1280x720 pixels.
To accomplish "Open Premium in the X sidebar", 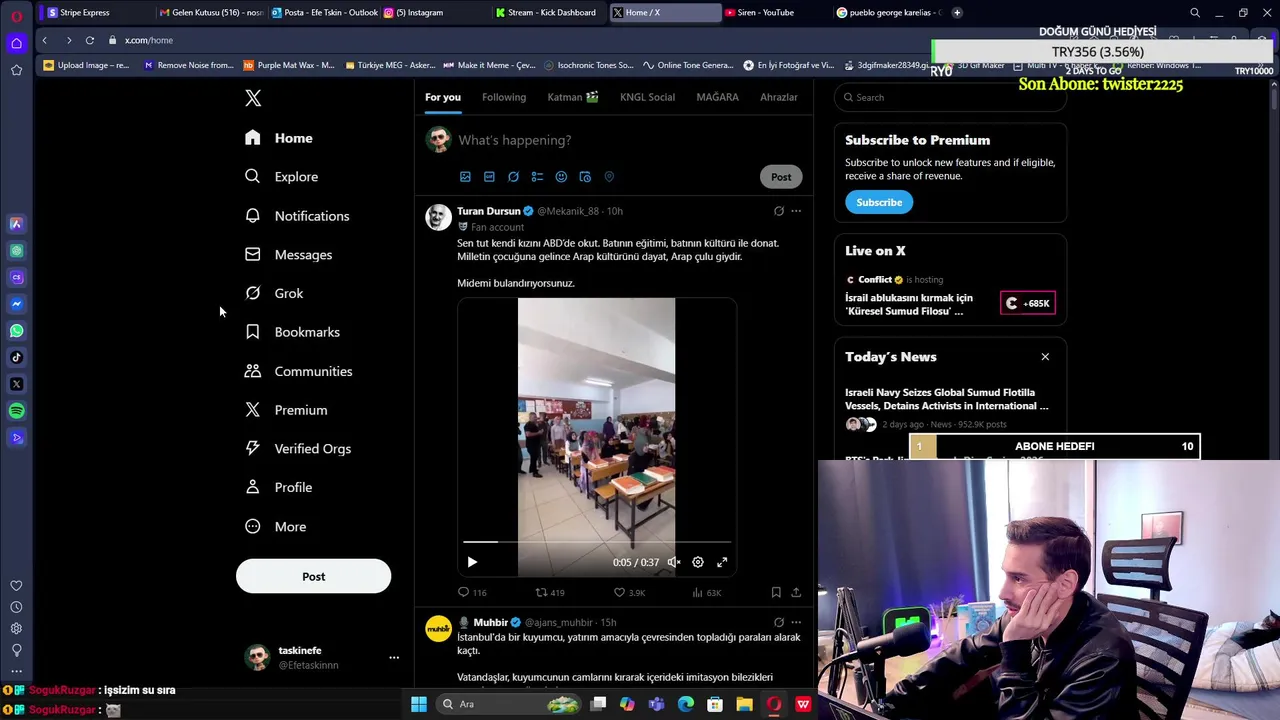I will click(x=286, y=410).
